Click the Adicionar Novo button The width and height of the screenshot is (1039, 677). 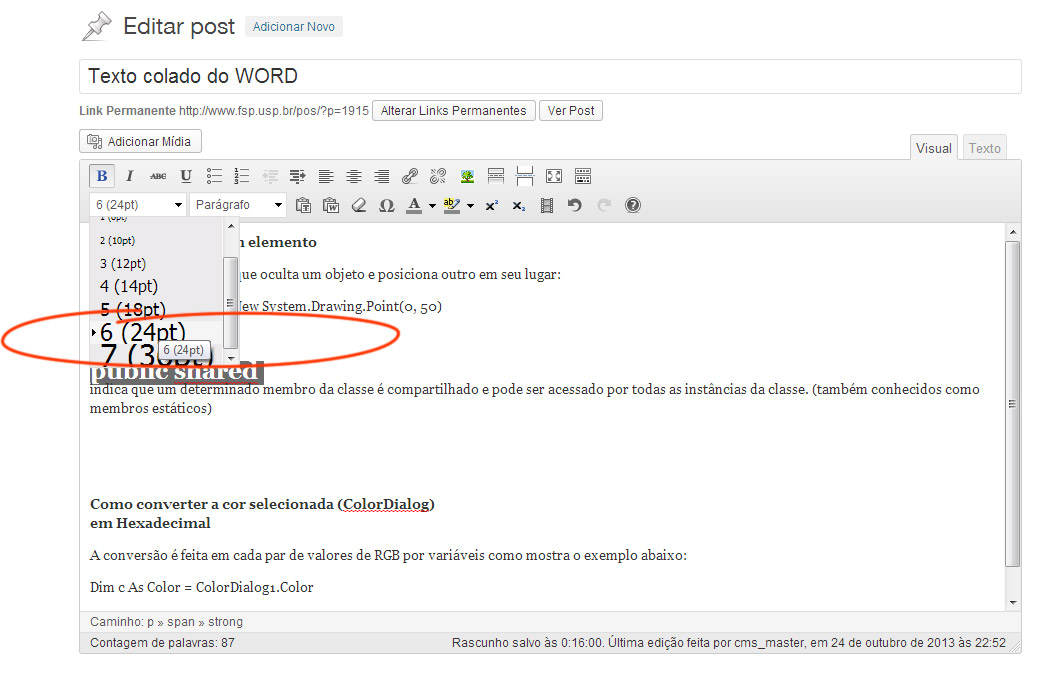point(294,26)
